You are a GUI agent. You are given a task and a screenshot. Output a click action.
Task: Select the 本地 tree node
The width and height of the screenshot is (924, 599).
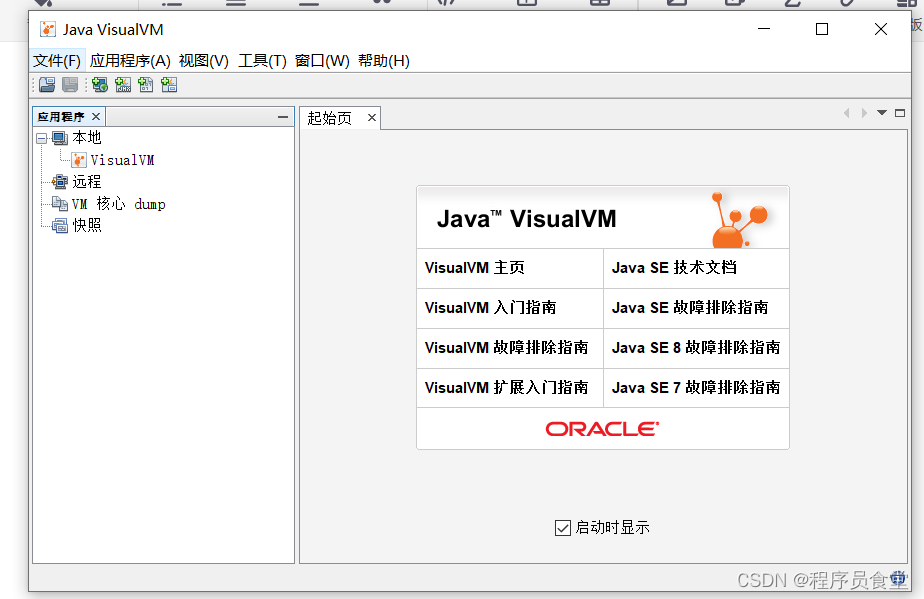[87, 138]
